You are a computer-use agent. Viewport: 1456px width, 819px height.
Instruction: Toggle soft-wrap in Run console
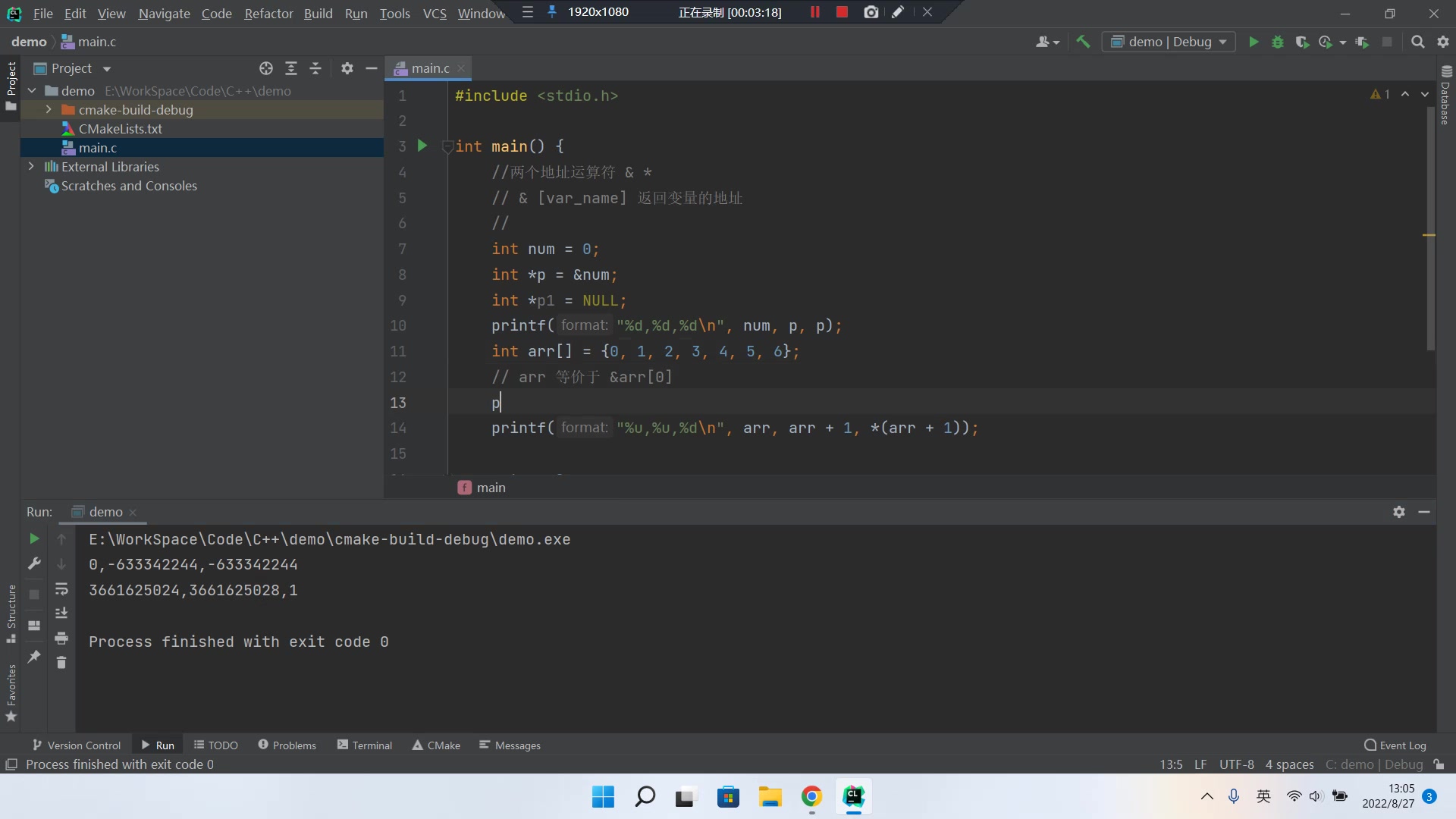point(61,589)
